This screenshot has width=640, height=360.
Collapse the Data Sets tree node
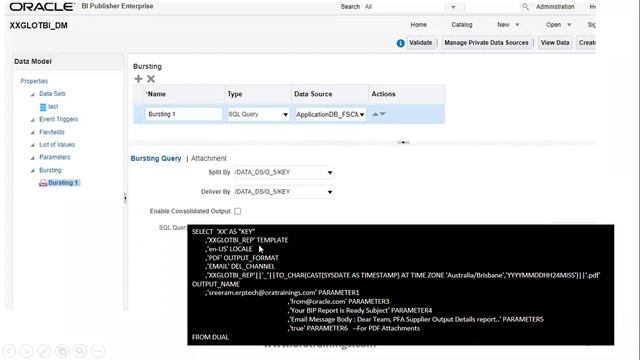pyautogui.click(x=32, y=94)
